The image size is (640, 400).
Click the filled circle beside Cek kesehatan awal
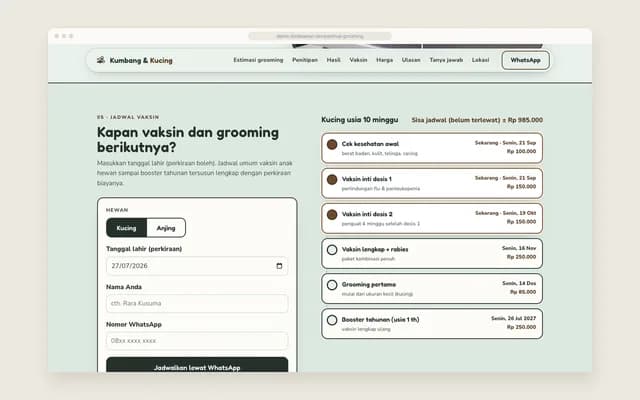click(x=332, y=144)
